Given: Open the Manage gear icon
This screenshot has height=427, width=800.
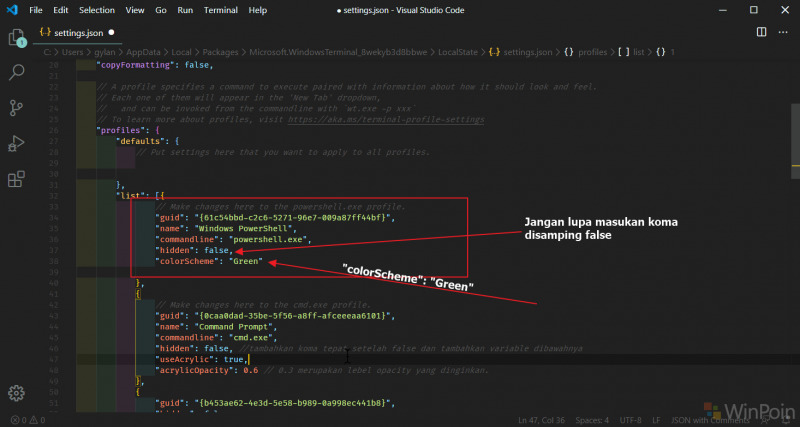Looking at the screenshot, I should pyautogui.click(x=16, y=393).
